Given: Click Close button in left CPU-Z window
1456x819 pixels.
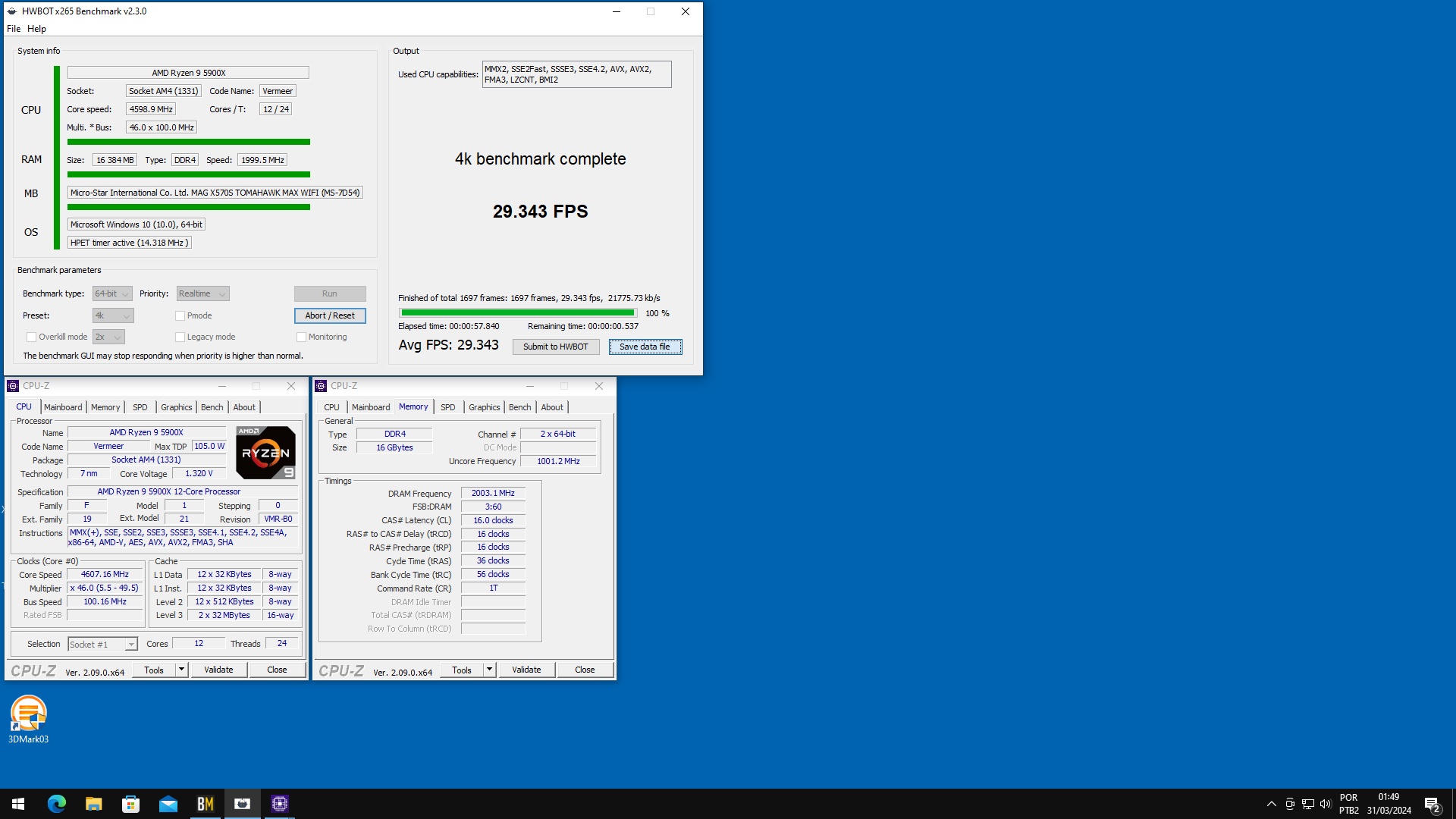Looking at the screenshot, I should pyautogui.click(x=277, y=670).
